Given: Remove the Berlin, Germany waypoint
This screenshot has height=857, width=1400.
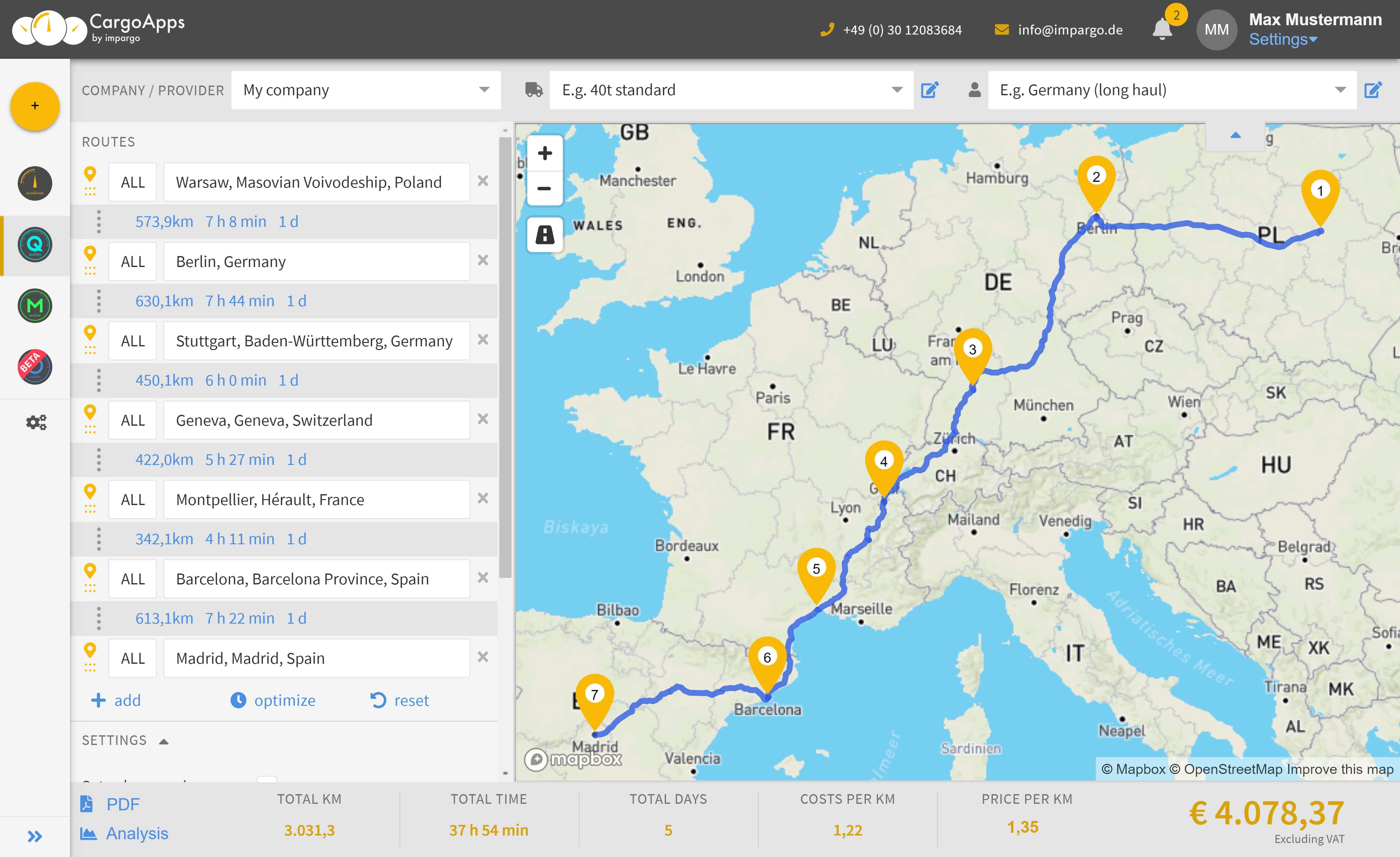Looking at the screenshot, I should pyautogui.click(x=483, y=260).
